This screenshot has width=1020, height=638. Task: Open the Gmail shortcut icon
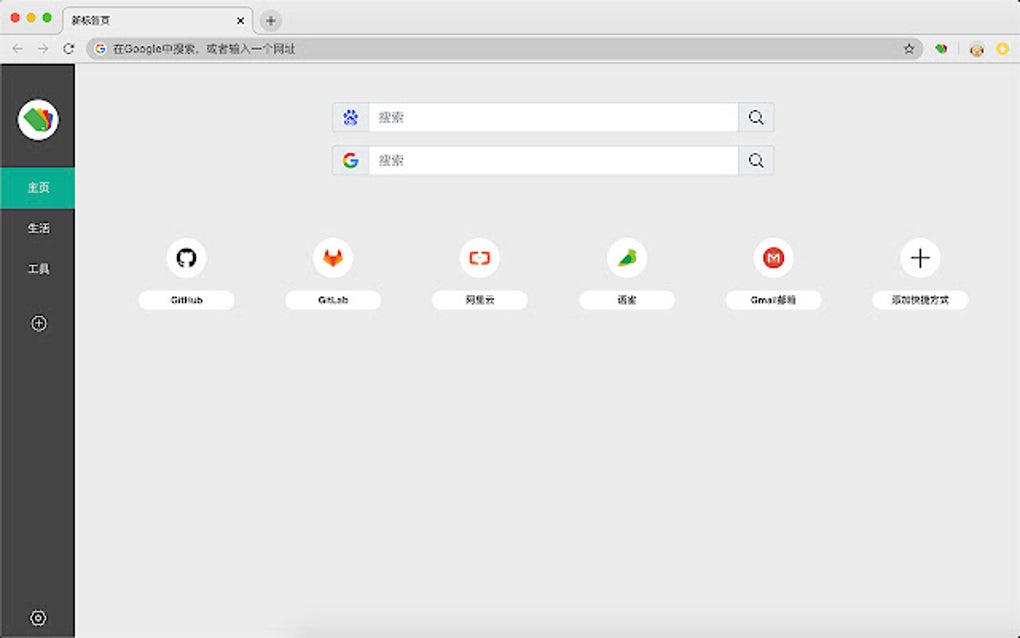(773, 258)
